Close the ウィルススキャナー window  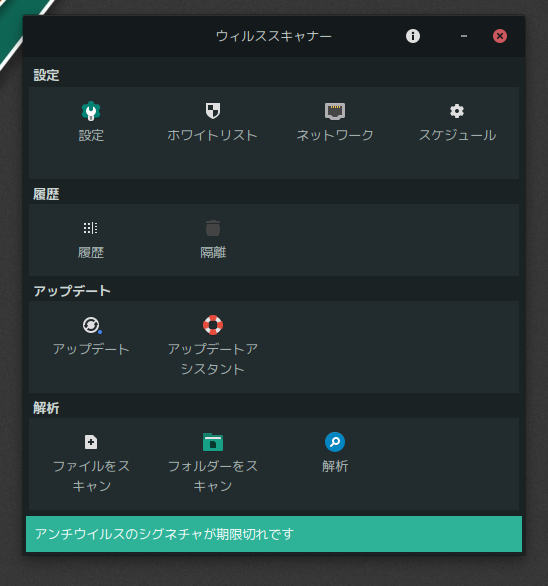[x=500, y=36]
